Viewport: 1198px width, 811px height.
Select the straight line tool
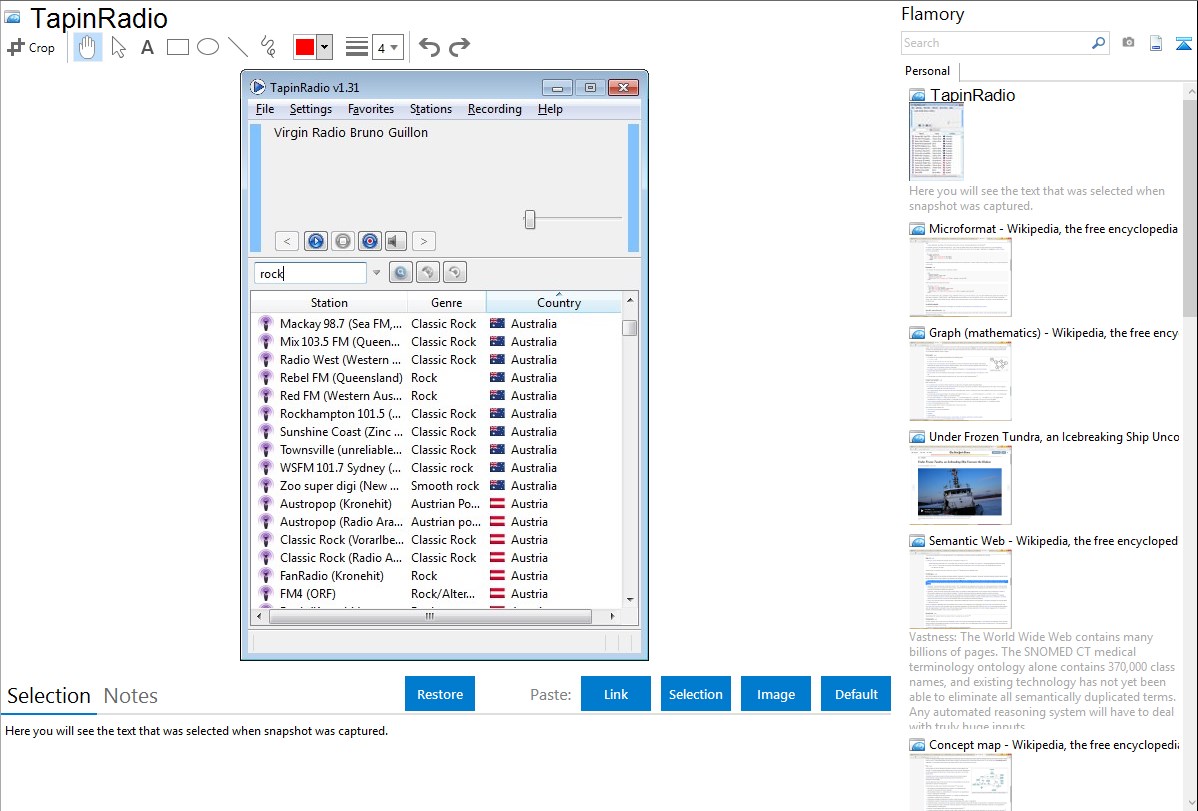click(238, 47)
